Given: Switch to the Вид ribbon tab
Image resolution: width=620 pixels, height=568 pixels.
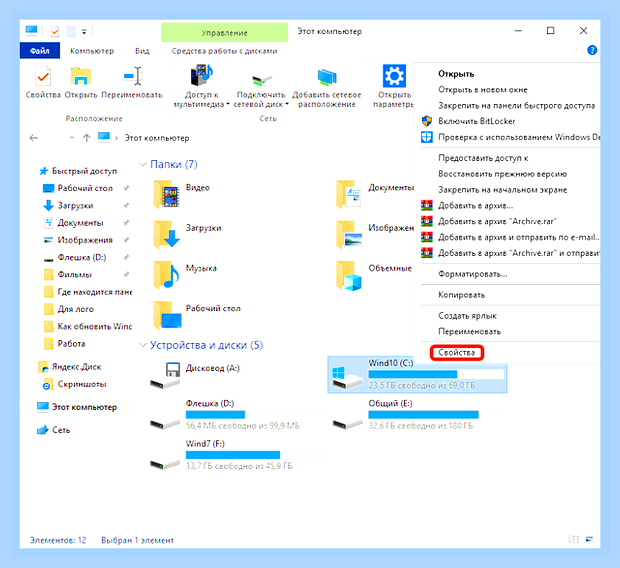Looking at the screenshot, I should point(142,51).
